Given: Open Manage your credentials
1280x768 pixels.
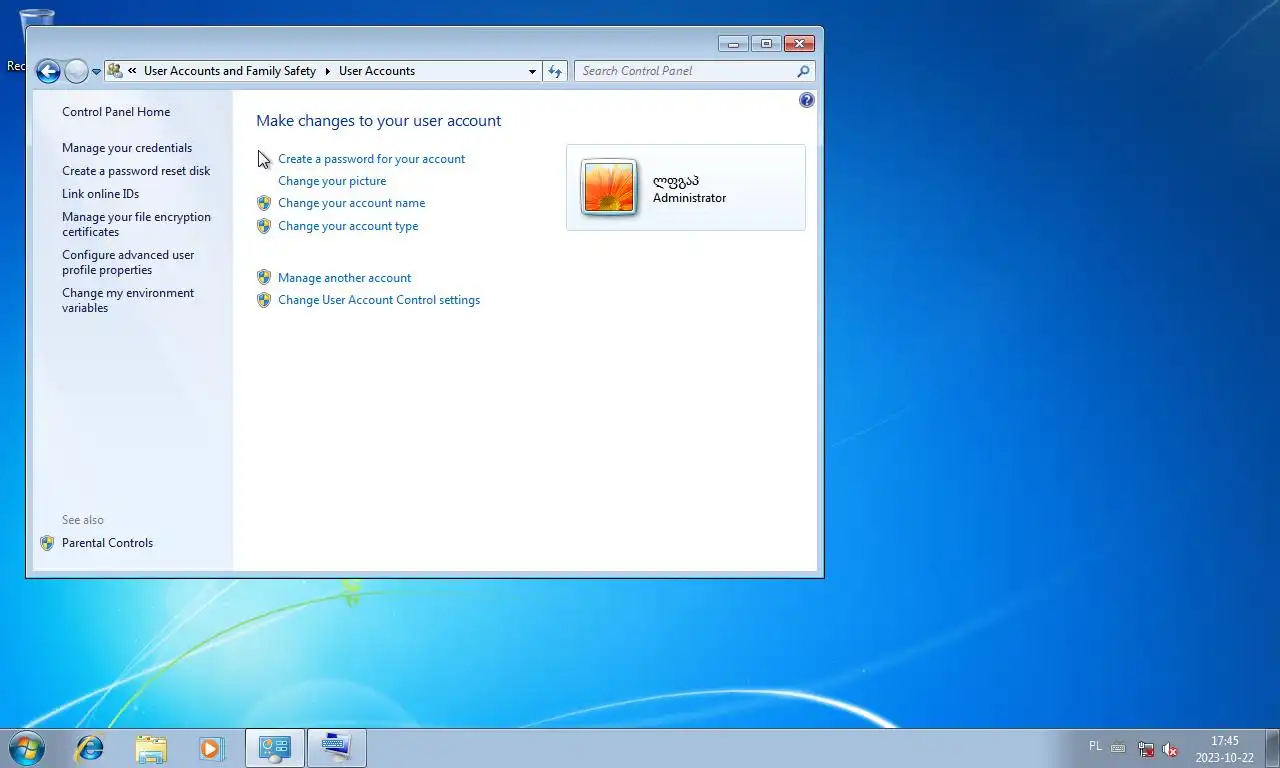Looking at the screenshot, I should [x=127, y=148].
